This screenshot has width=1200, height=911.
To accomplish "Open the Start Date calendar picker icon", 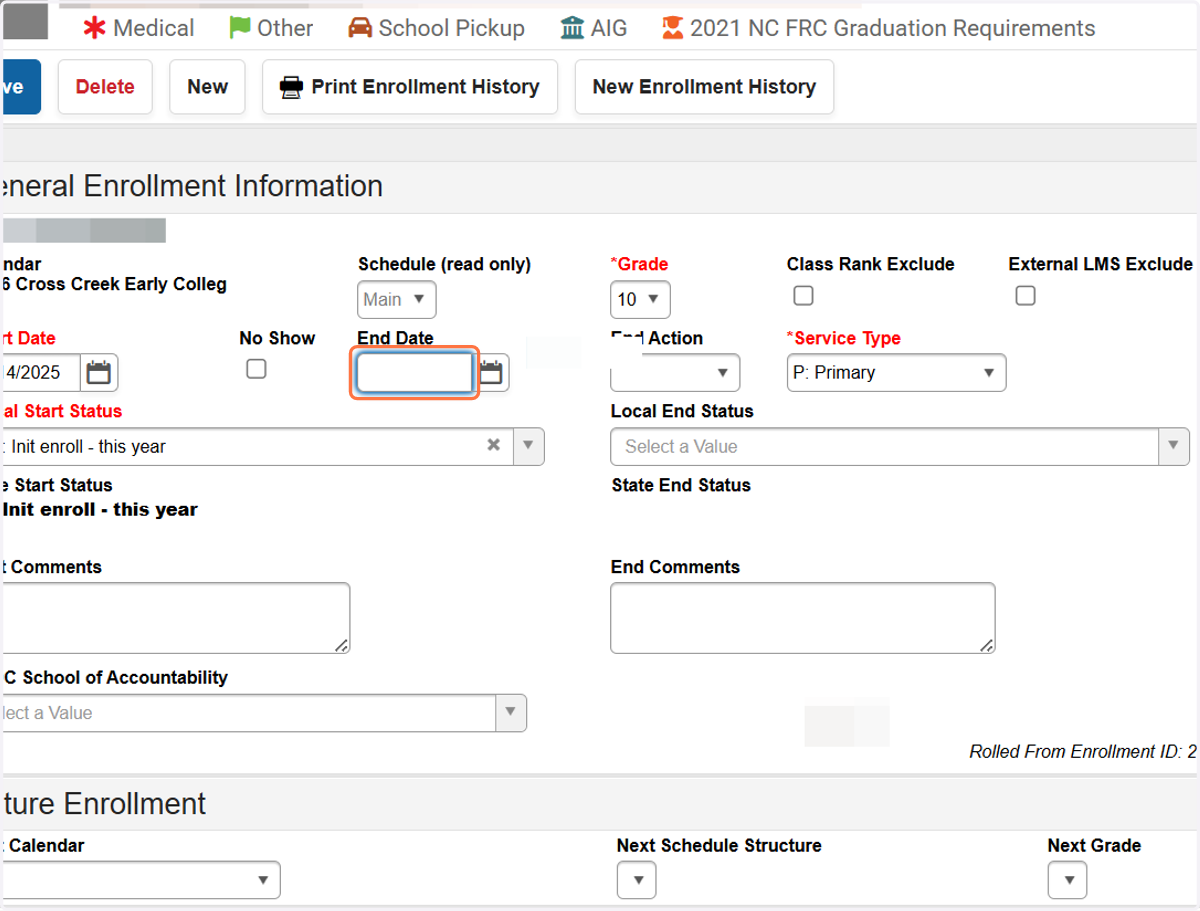I will 98,373.
